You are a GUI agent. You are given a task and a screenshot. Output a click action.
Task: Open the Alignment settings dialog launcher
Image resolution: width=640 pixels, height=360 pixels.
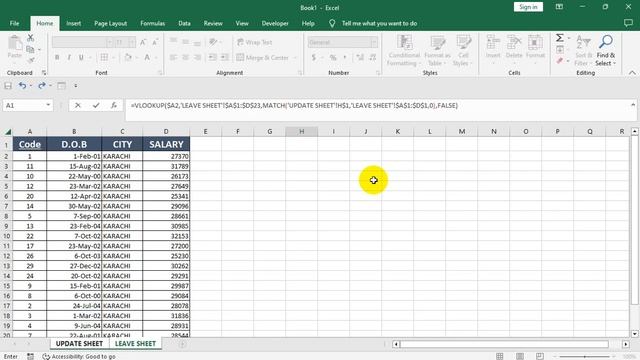tap(300, 73)
